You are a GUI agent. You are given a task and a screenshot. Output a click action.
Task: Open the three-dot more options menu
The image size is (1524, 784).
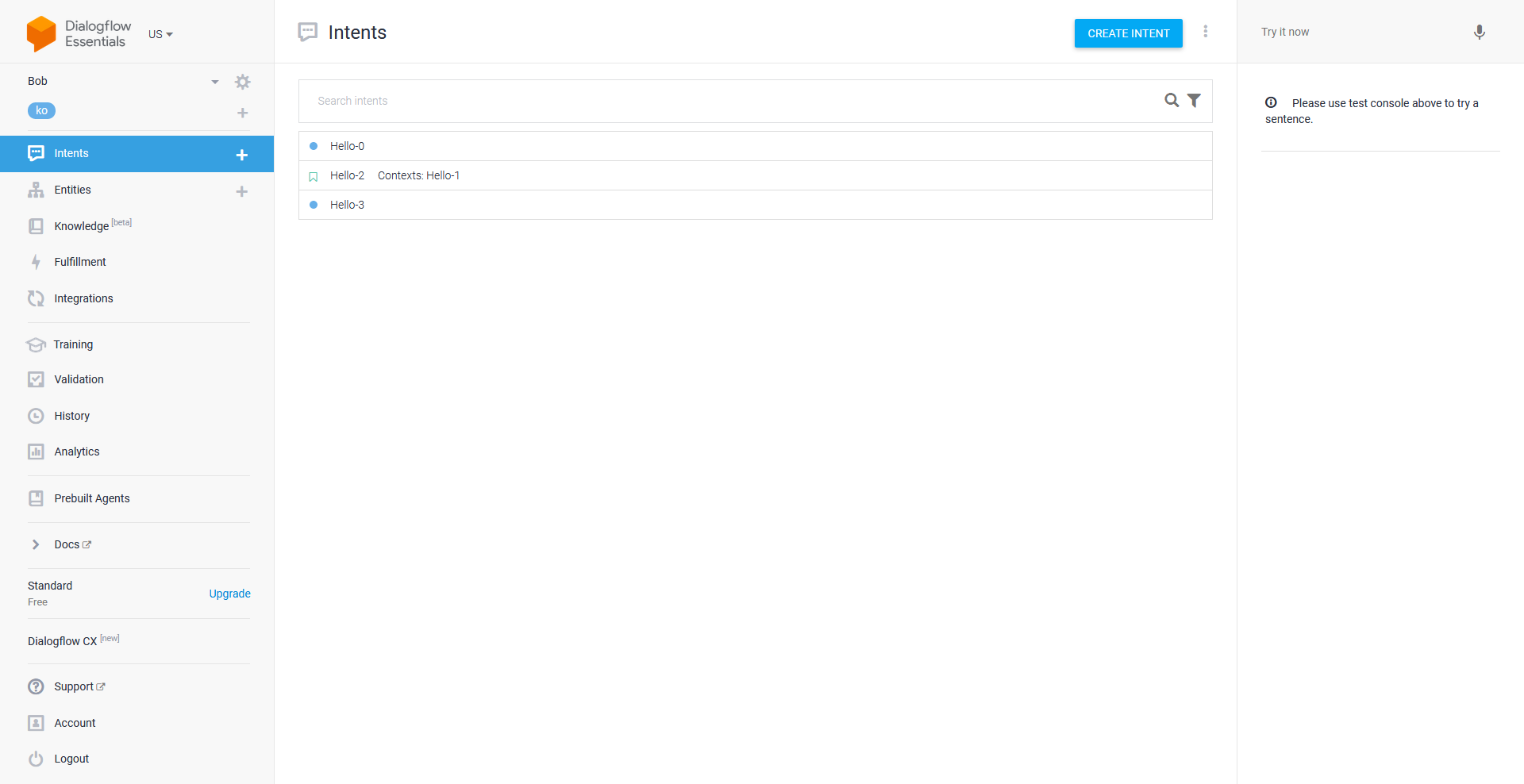point(1205,32)
